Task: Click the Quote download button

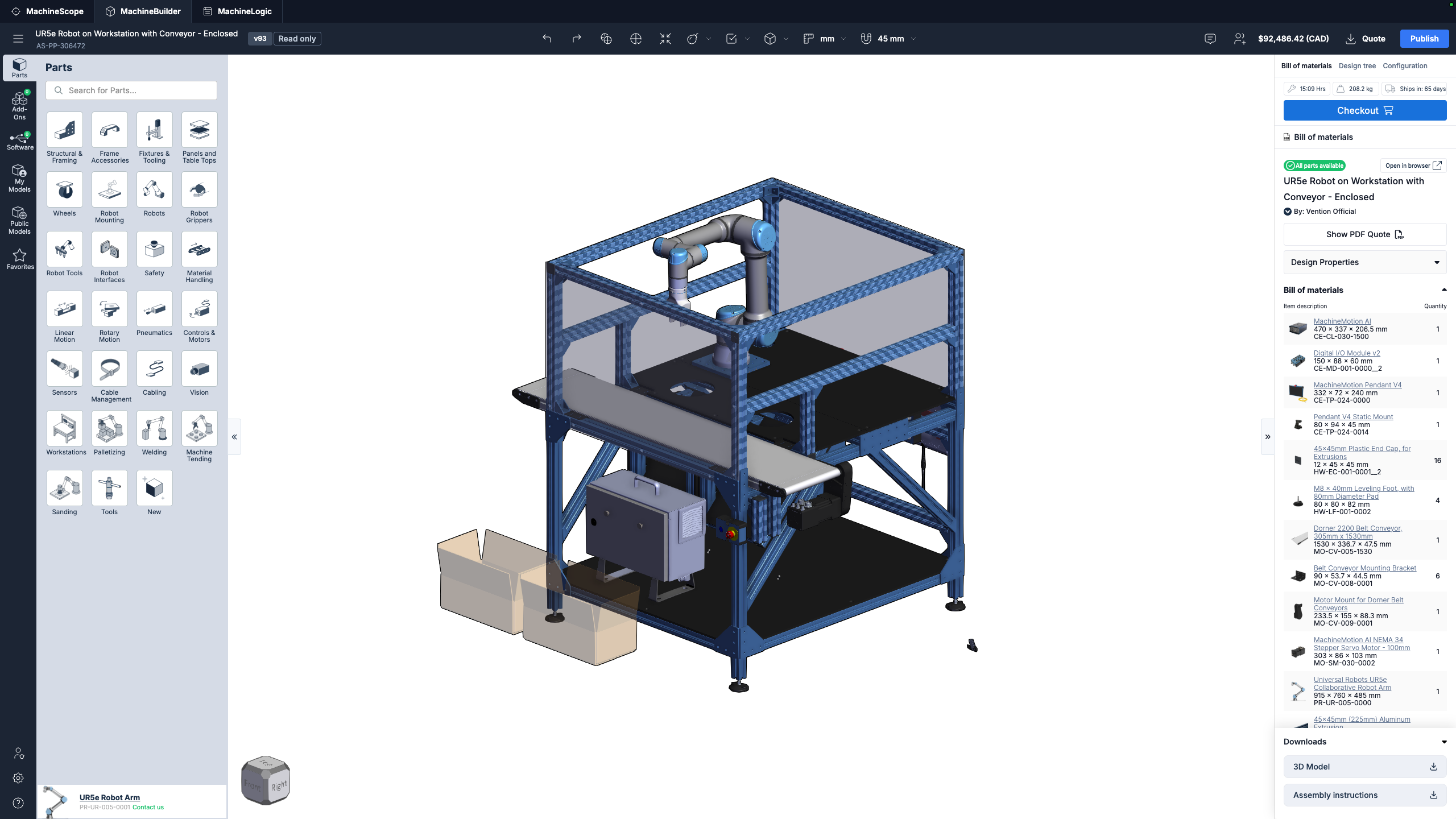Action: (1365, 39)
